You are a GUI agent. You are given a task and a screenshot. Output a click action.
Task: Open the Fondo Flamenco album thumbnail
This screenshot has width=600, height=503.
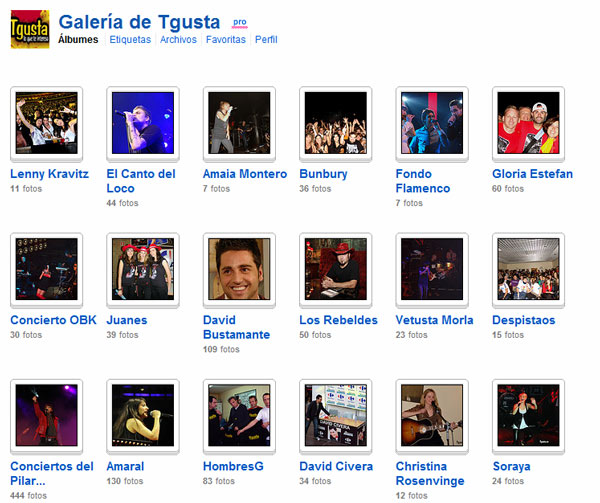pos(432,123)
